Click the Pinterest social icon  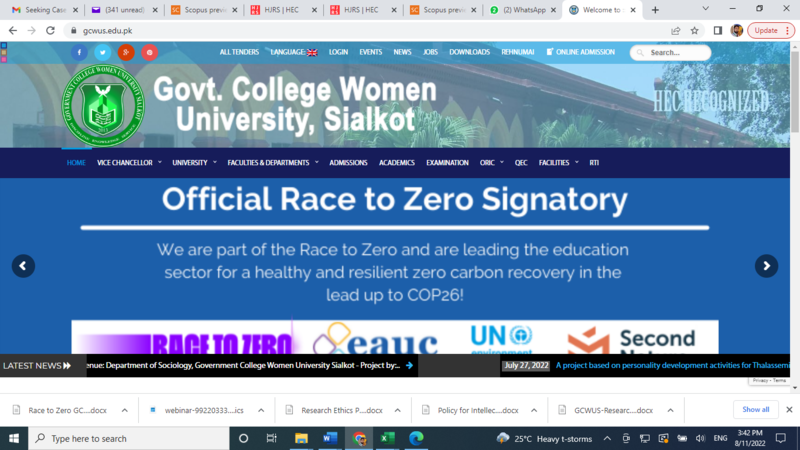tap(149, 52)
